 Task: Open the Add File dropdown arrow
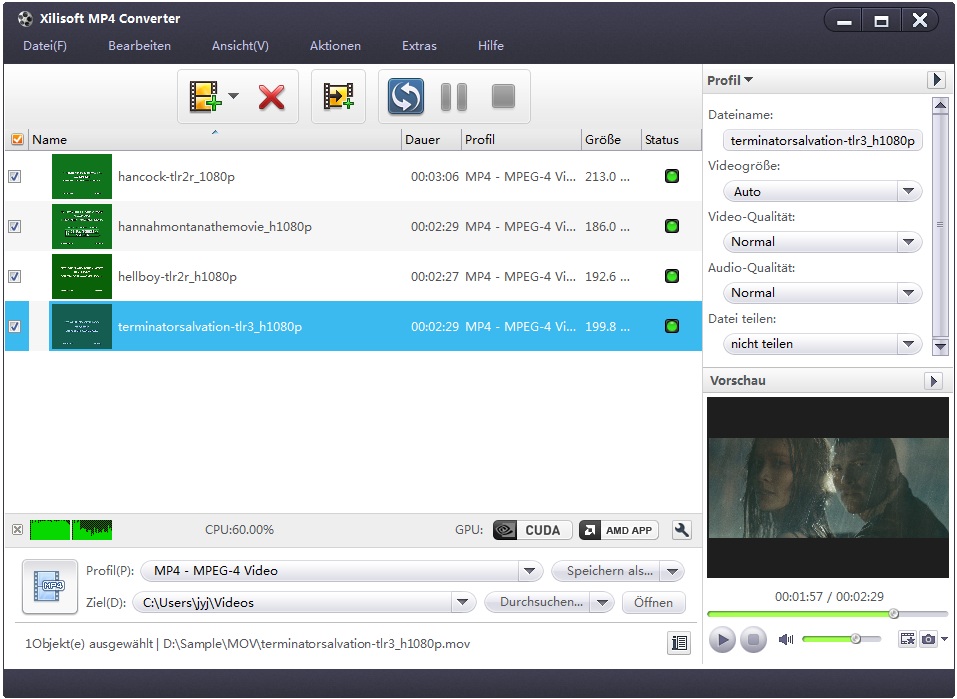(x=233, y=96)
